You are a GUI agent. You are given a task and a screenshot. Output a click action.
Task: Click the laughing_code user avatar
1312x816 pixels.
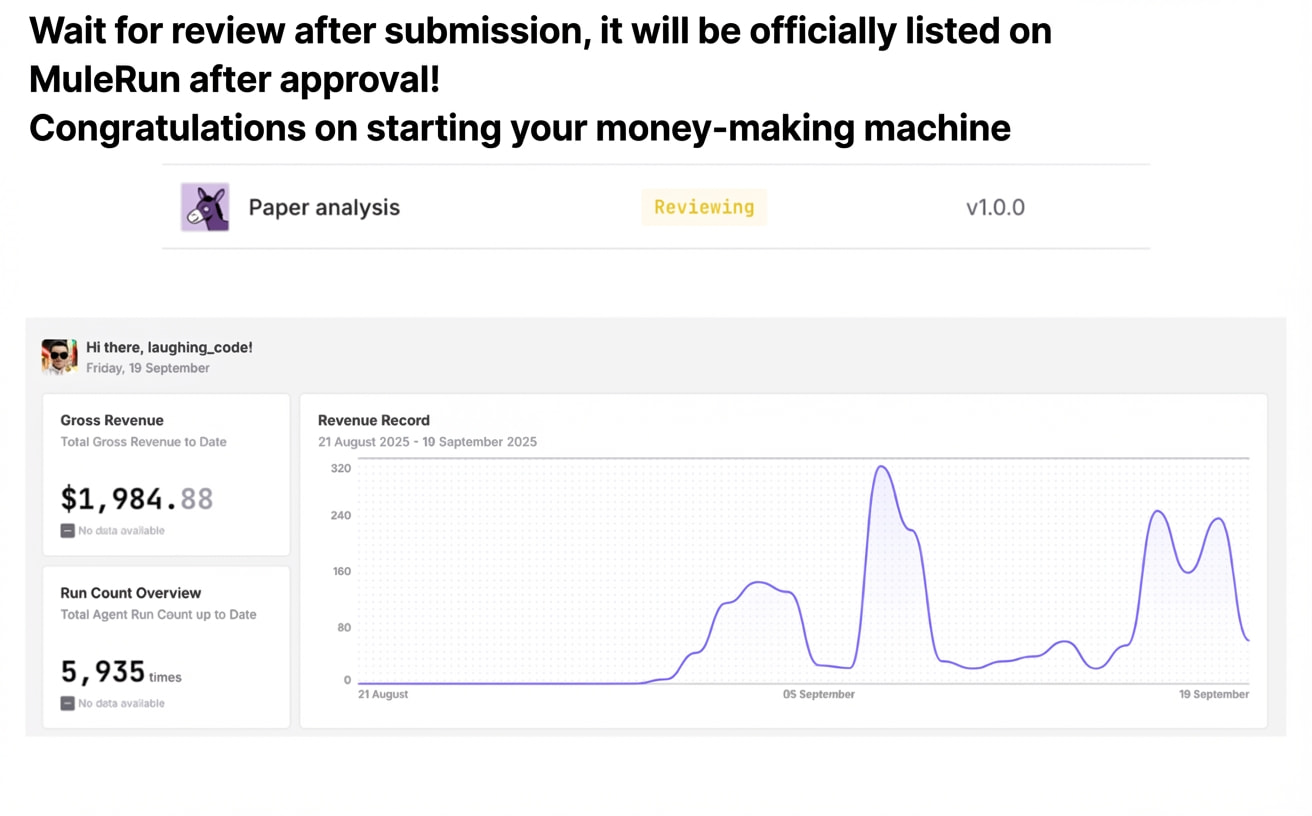pyautogui.click(x=59, y=357)
